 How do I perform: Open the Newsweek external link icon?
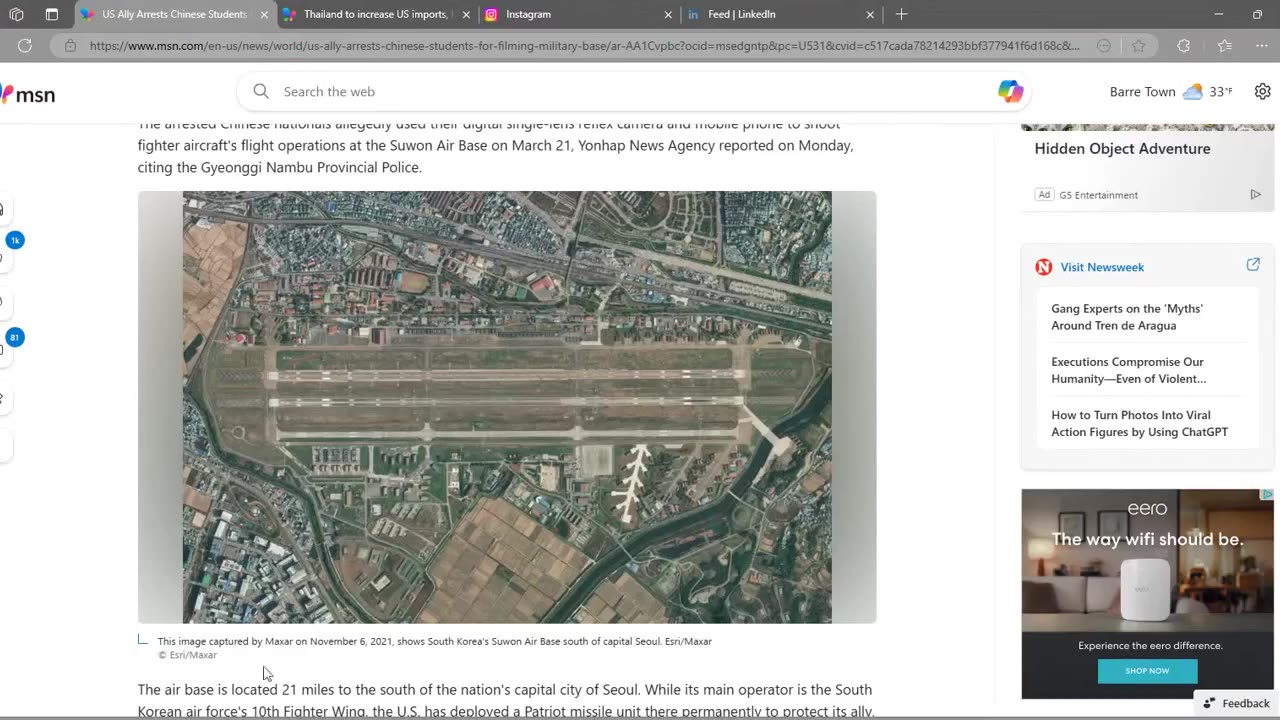pyautogui.click(x=1252, y=265)
